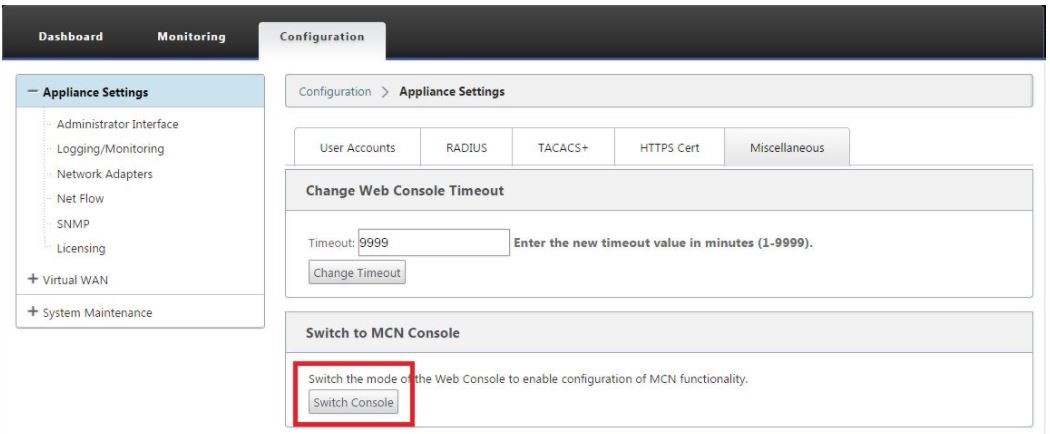The width and height of the screenshot is (1050, 434).
Task: Click the Change Web Console Timeout heading
Action: click(404, 190)
